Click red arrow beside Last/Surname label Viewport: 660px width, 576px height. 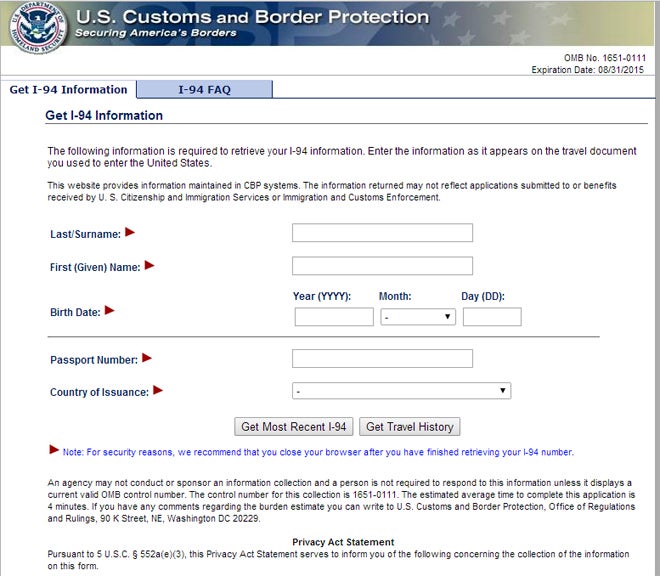[130, 232]
